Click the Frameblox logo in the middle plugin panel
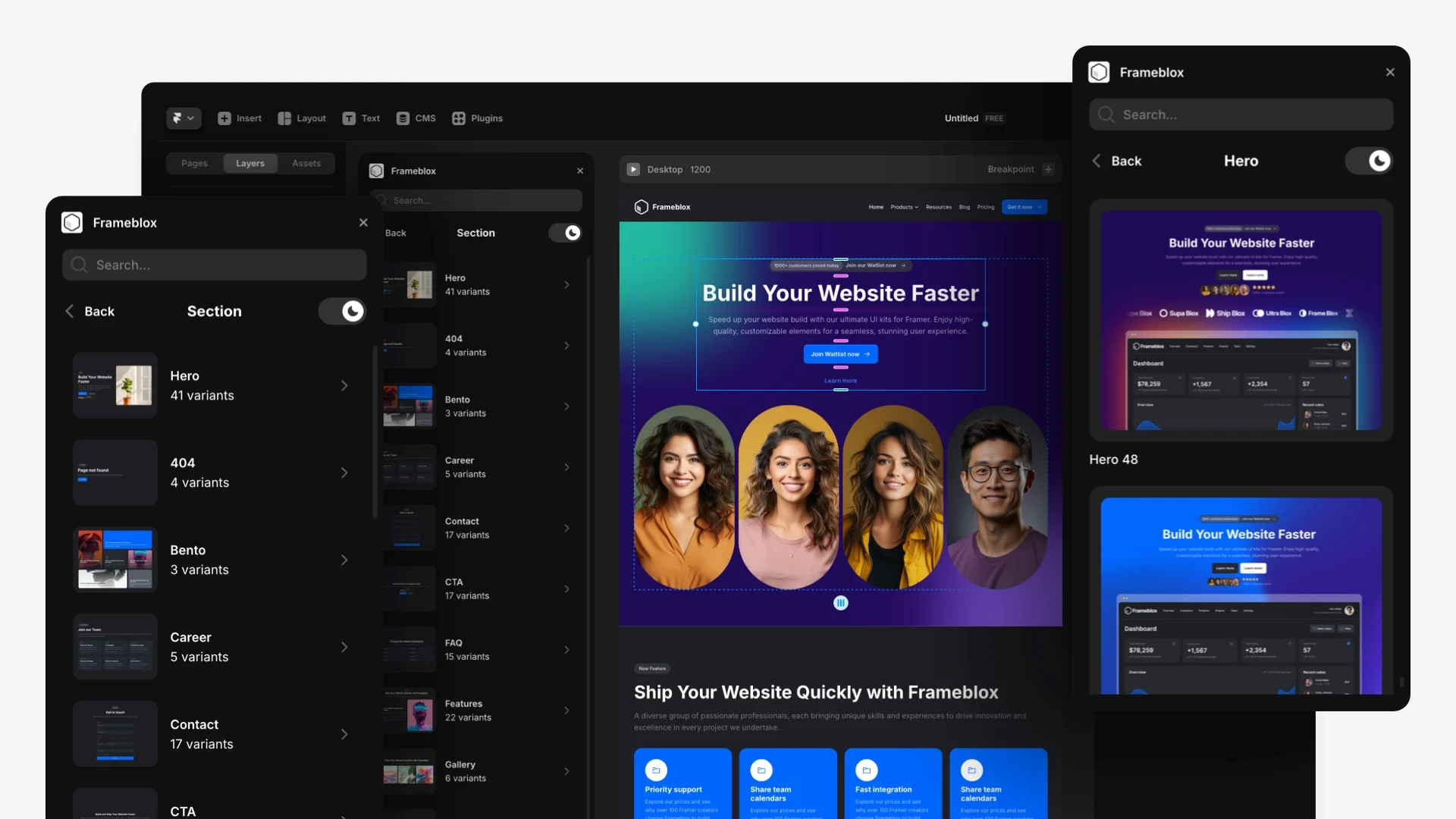1456x819 pixels. tap(376, 171)
